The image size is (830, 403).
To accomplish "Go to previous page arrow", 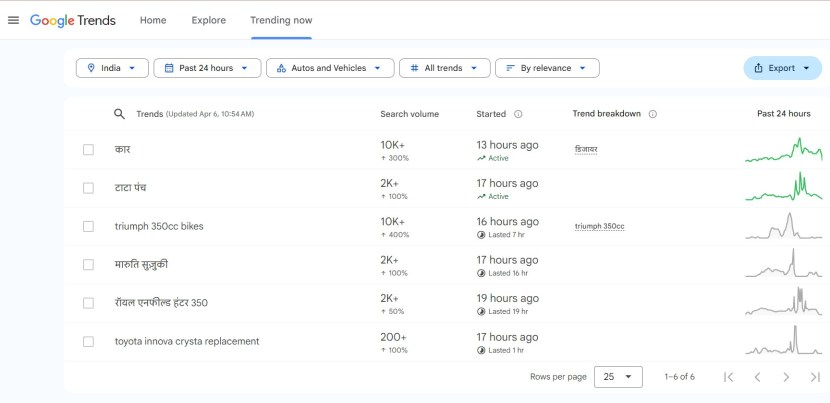I will (x=757, y=377).
